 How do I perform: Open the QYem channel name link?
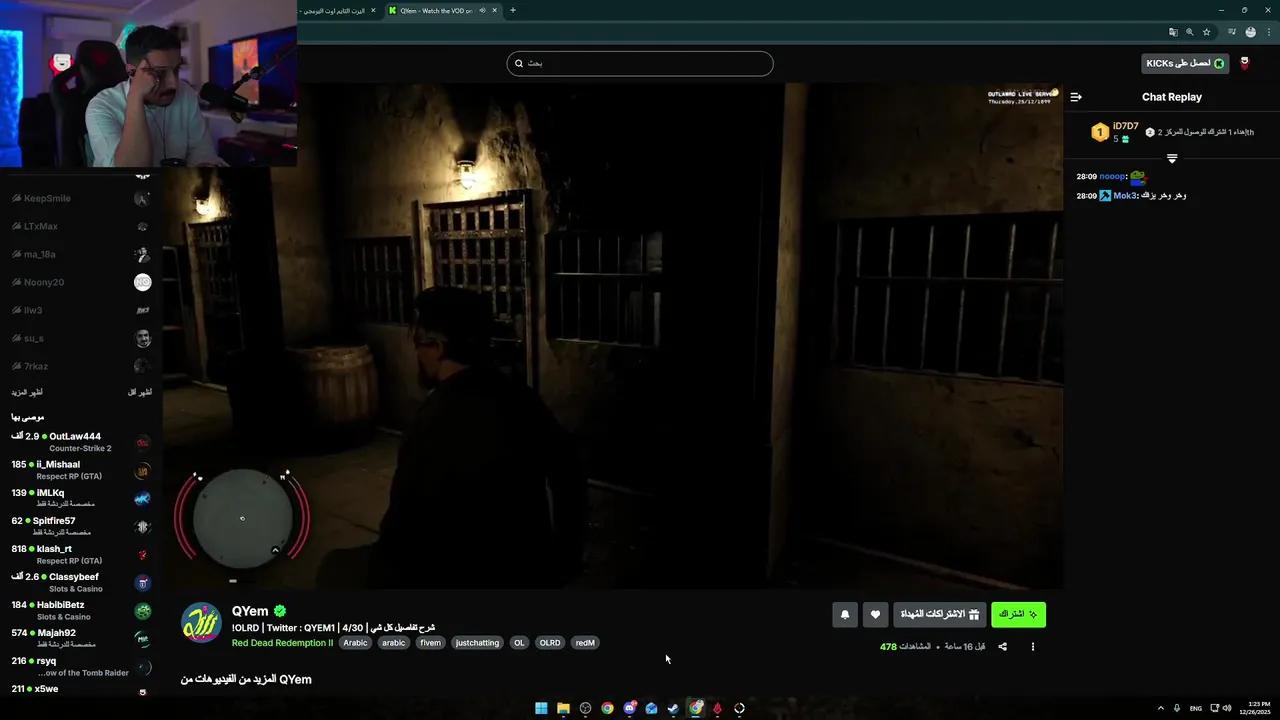(x=250, y=611)
